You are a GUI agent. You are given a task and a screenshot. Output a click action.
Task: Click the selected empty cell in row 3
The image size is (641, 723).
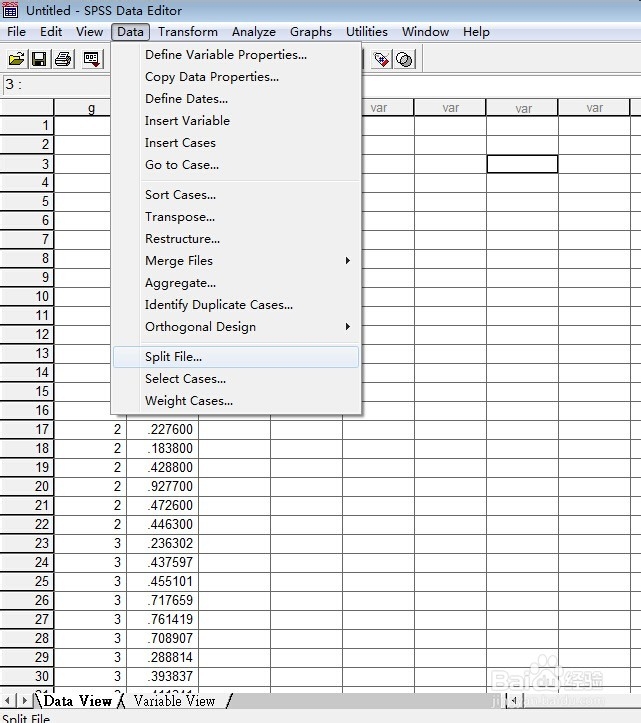click(x=522, y=164)
